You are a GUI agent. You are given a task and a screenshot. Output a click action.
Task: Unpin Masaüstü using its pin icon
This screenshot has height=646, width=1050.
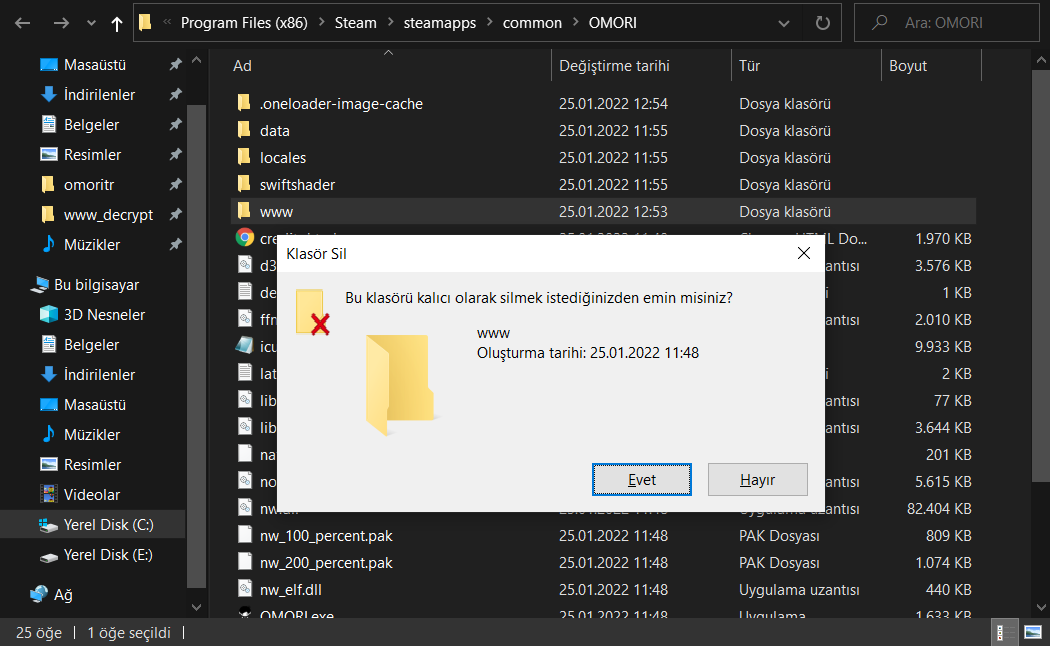tap(175, 64)
